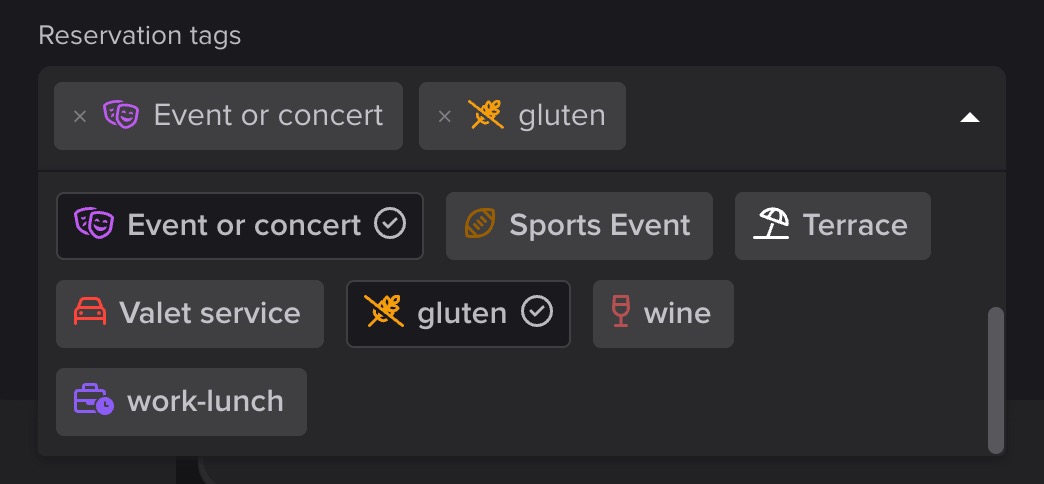Click the wine glass icon

620,313
